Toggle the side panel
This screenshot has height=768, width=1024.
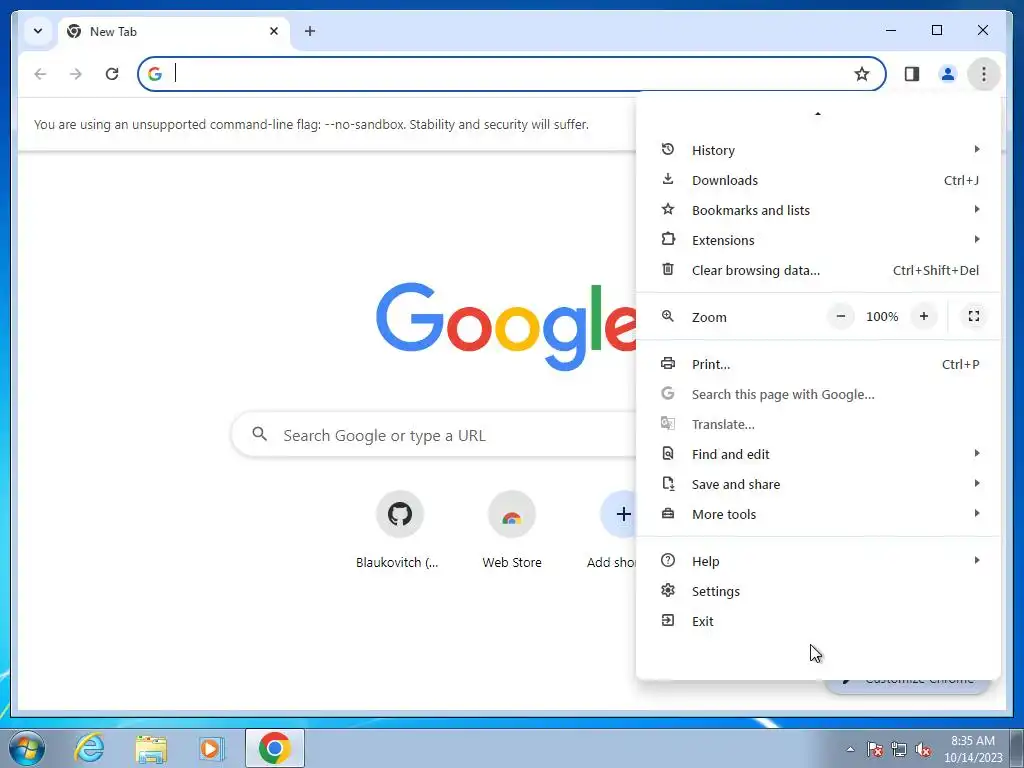tap(912, 74)
